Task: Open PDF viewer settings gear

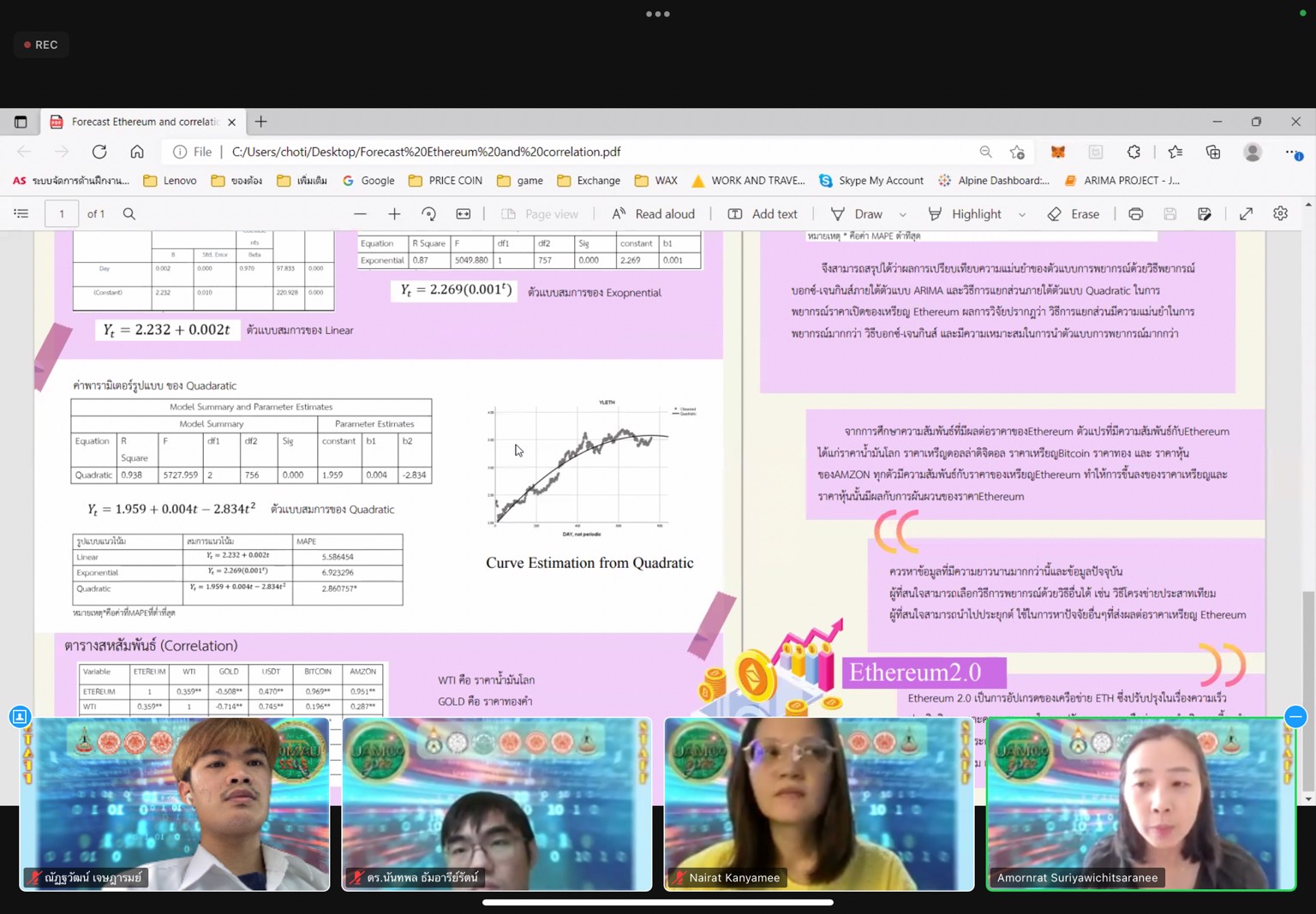Action: tap(1281, 214)
